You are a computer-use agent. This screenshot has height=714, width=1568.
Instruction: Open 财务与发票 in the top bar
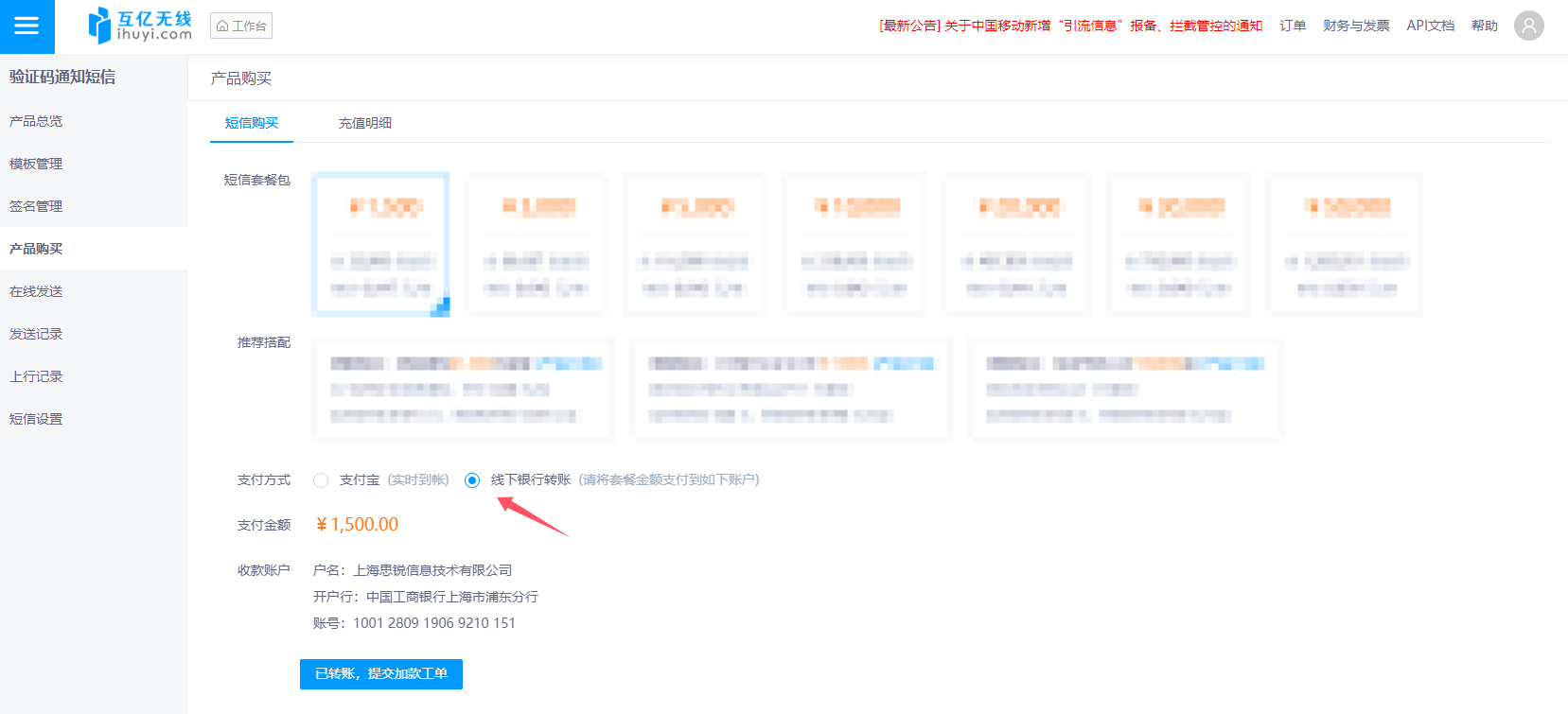point(1356,26)
